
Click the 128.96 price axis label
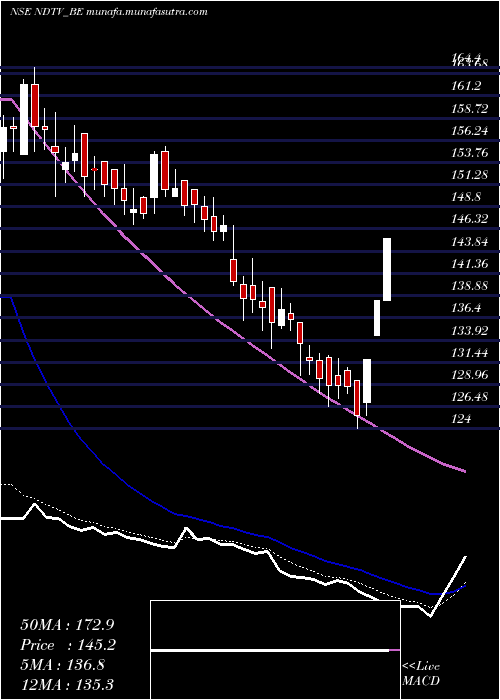tap(469, 375)
